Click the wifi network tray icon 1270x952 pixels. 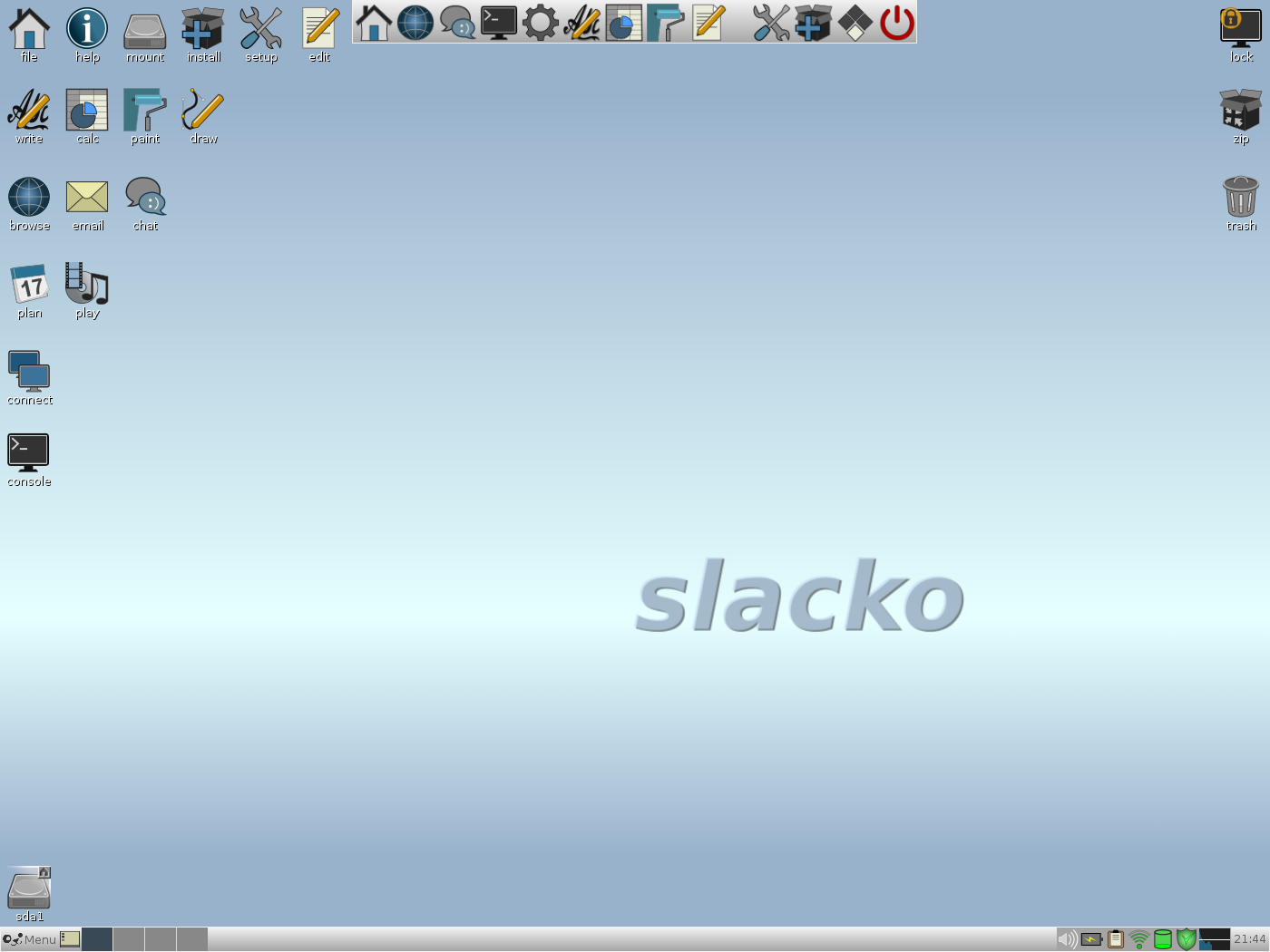[x=1139, y=939]
